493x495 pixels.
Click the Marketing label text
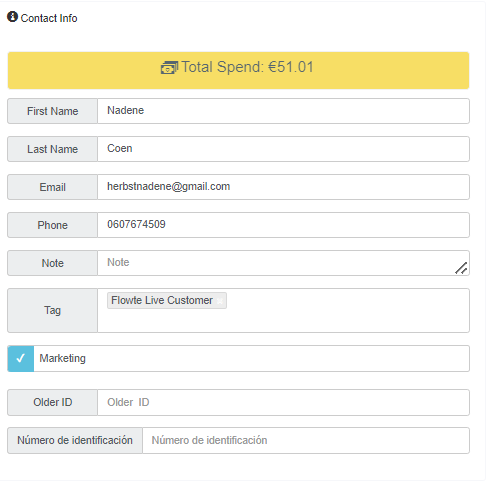coord(63,359)
